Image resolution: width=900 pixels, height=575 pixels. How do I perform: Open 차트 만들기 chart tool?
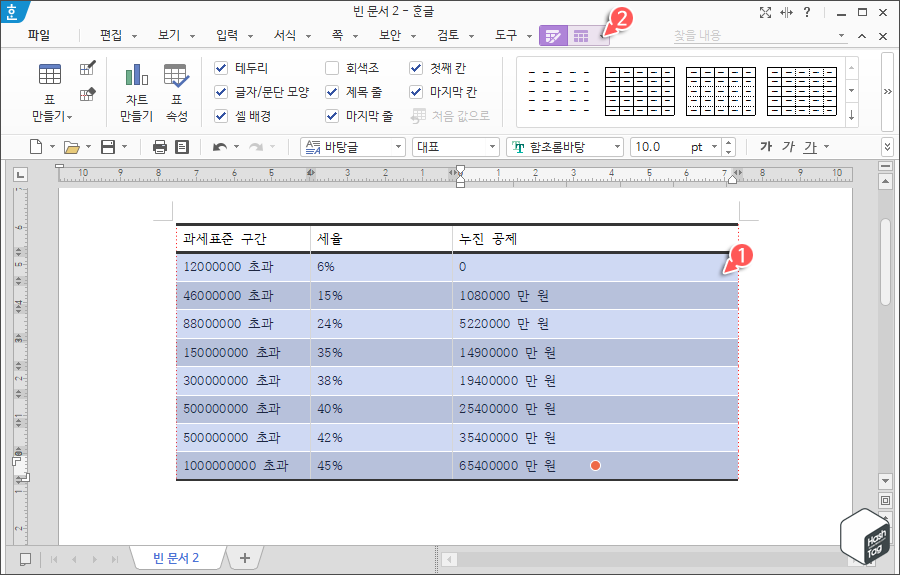[x=137, y=92]
